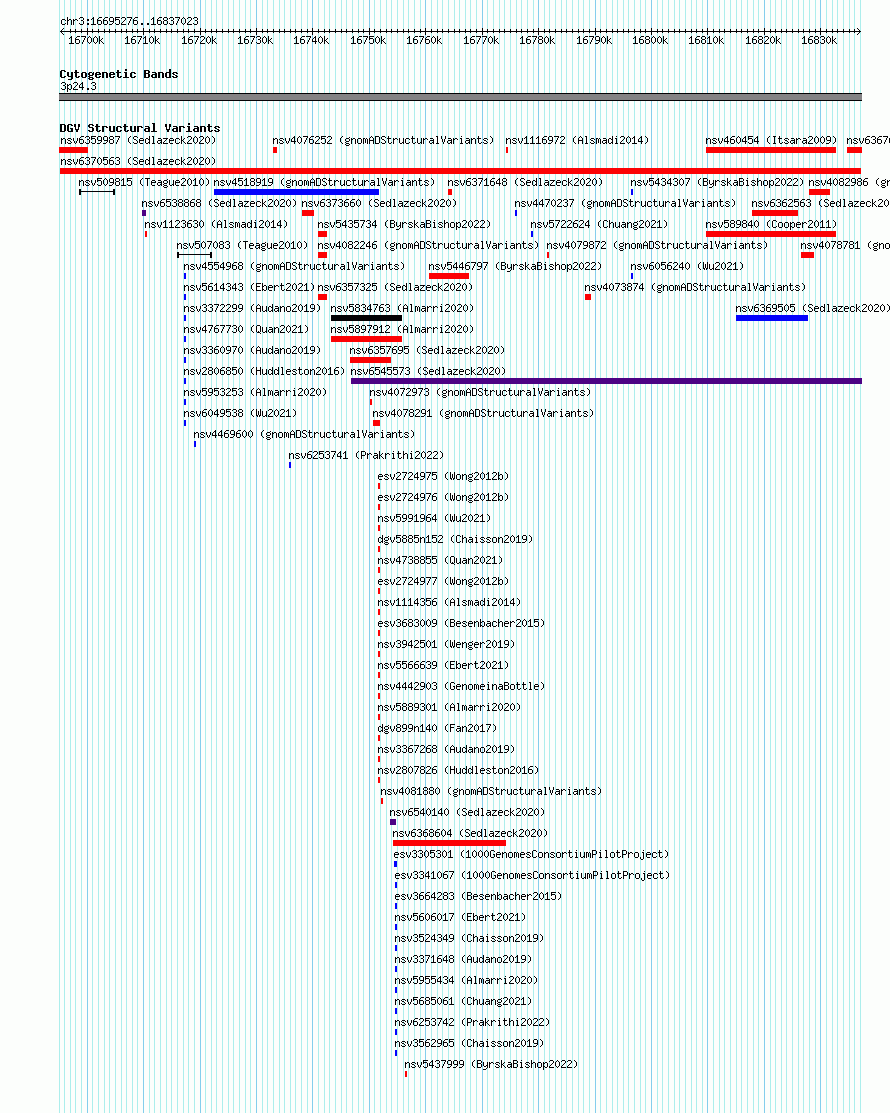Select the nsv6357695 red variant bar
The width and height of the screenshot is (890, 1113).
(x=370, y=360)
